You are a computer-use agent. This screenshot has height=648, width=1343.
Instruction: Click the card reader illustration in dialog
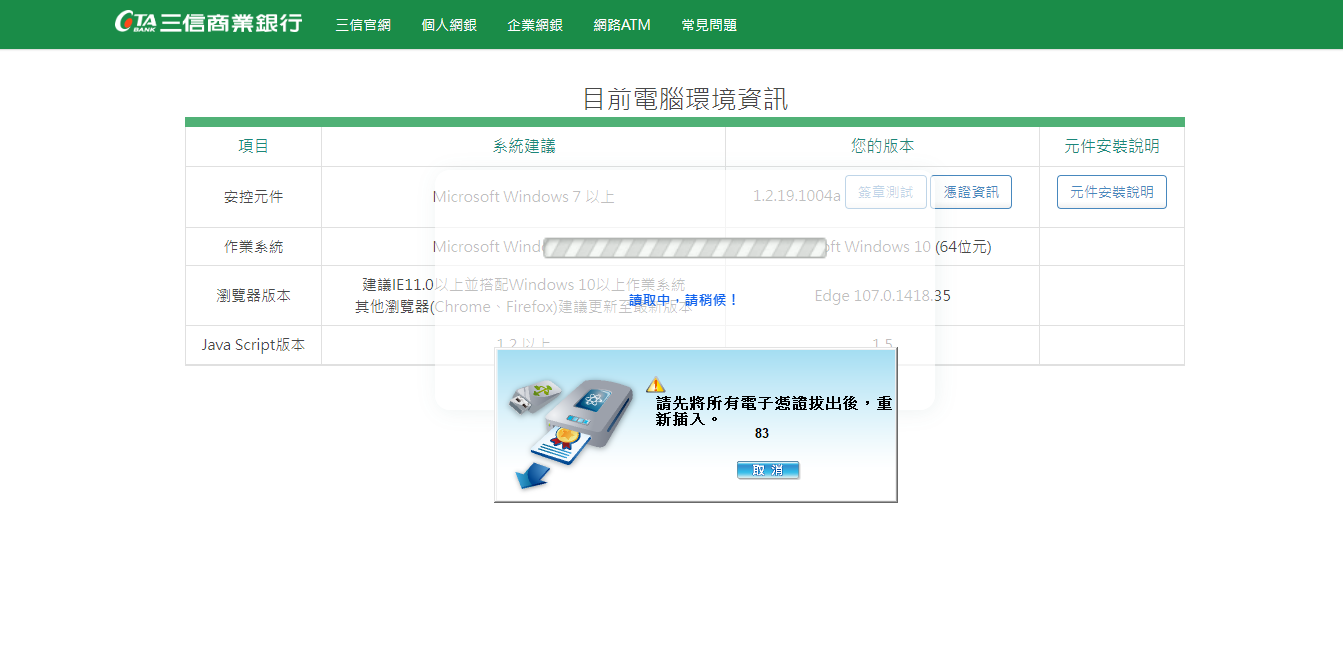(x=569, y=431)
